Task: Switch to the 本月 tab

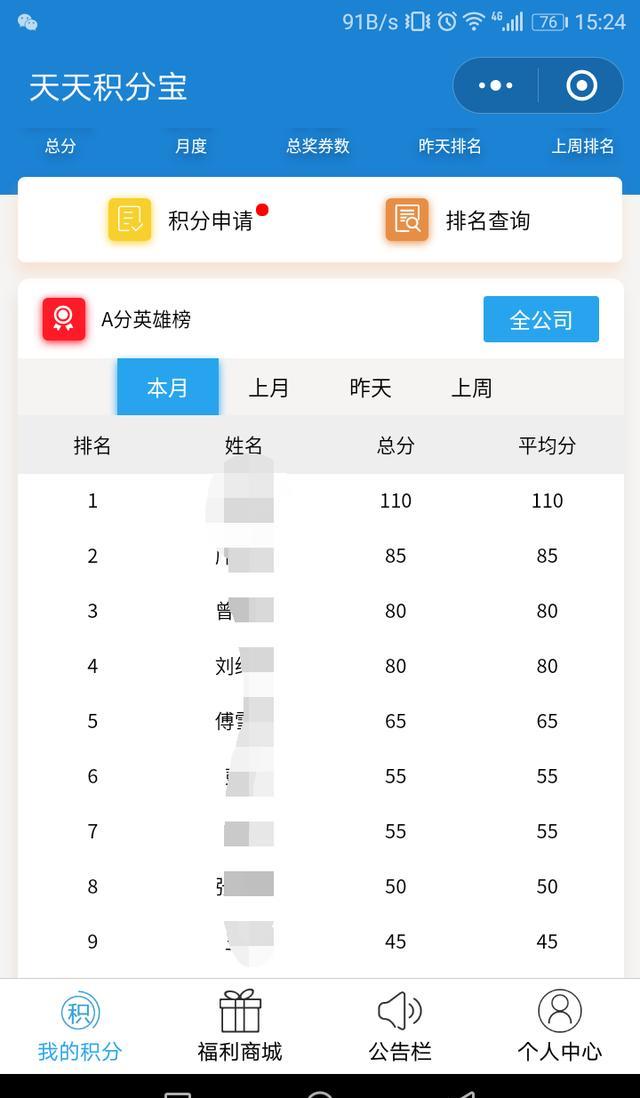Action: (167, 388)
